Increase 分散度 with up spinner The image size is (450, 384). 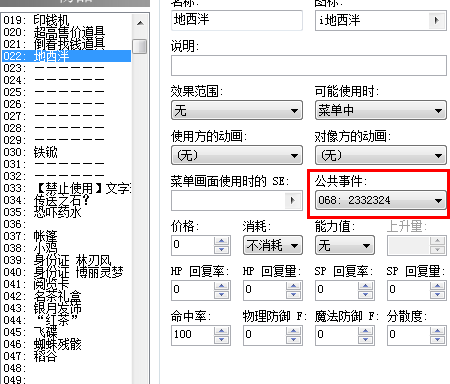[x=437, y=331]
